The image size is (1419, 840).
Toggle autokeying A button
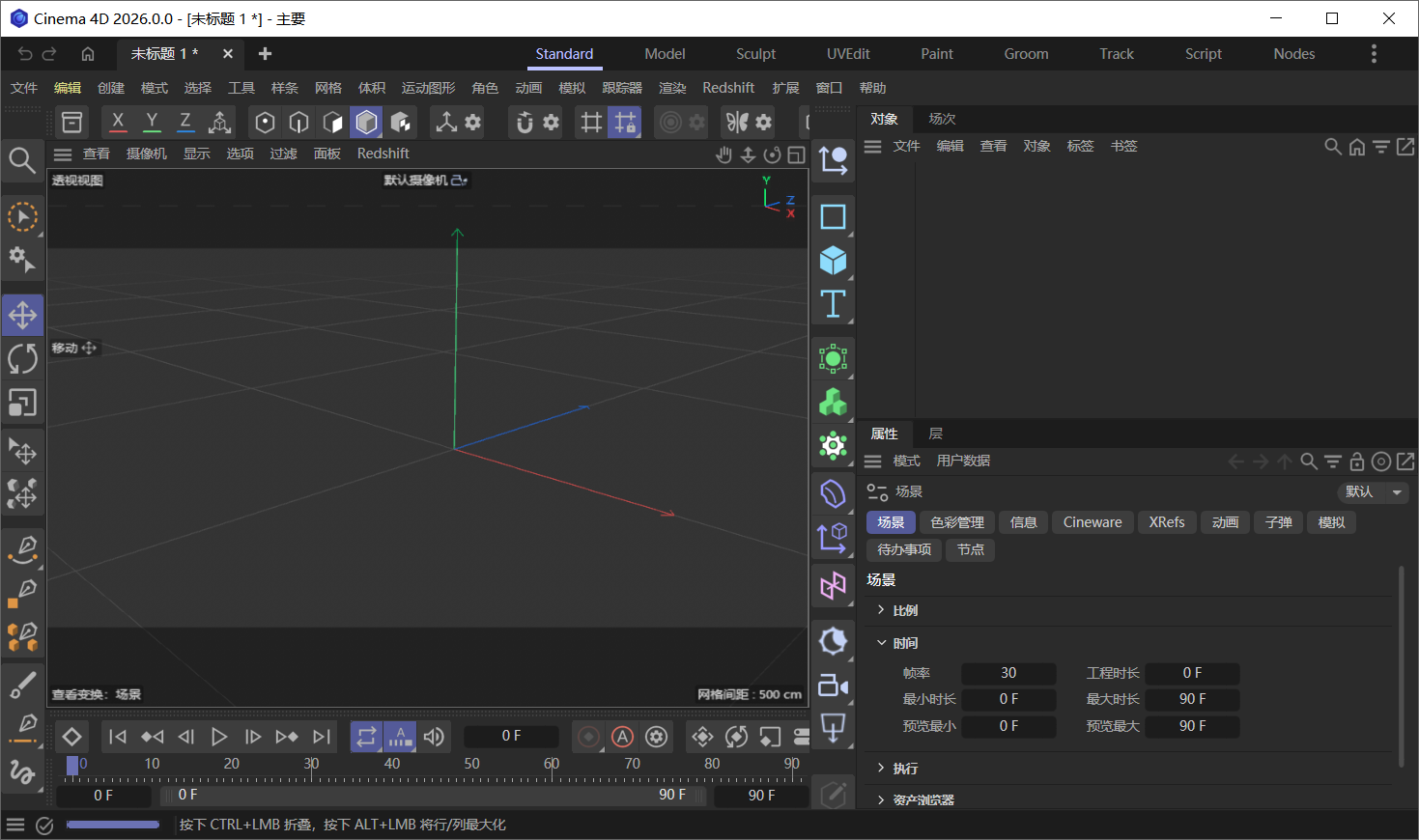pos(623,737)
